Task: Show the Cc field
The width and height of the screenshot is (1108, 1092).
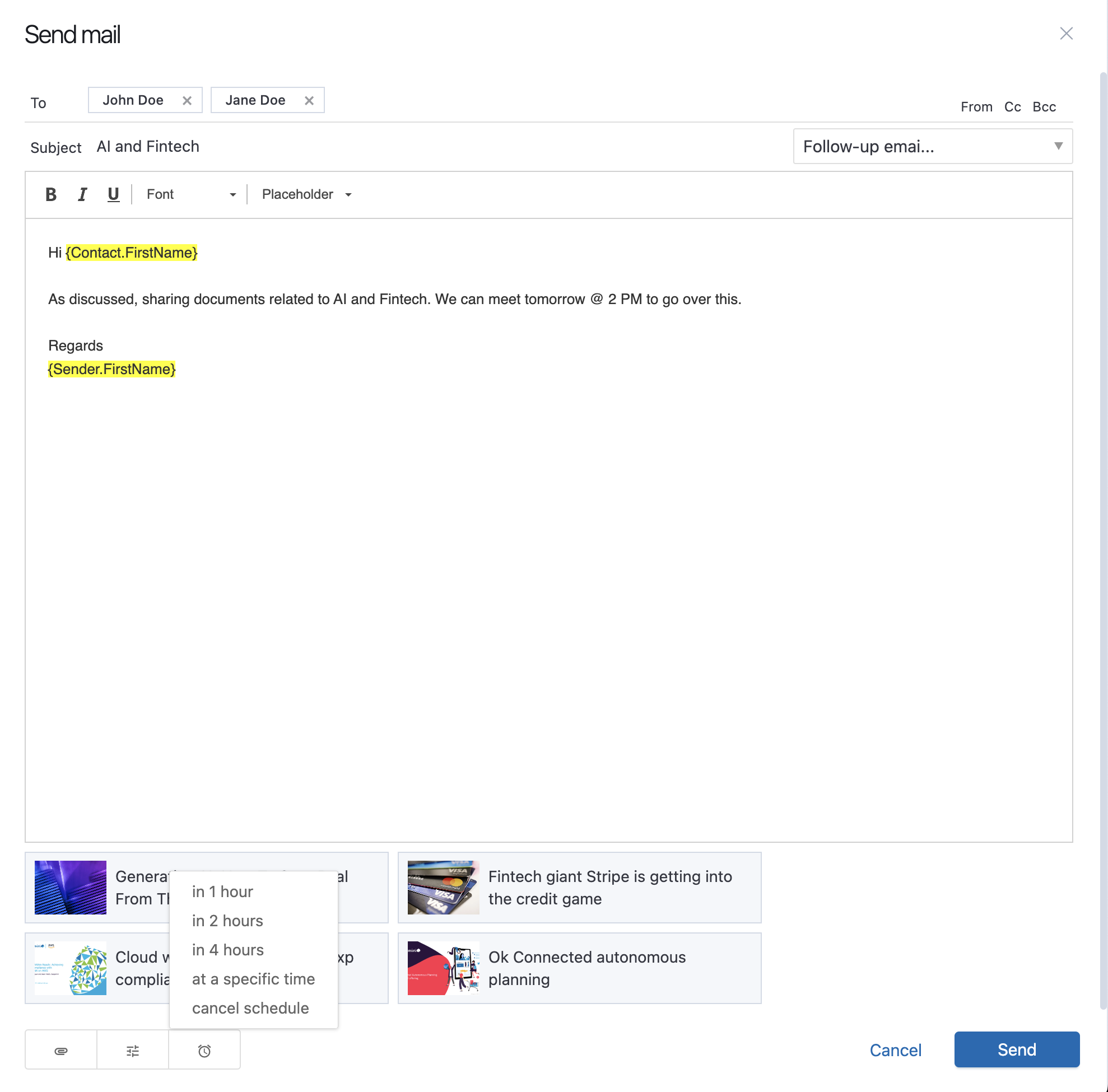Action: click(1012, 107)
